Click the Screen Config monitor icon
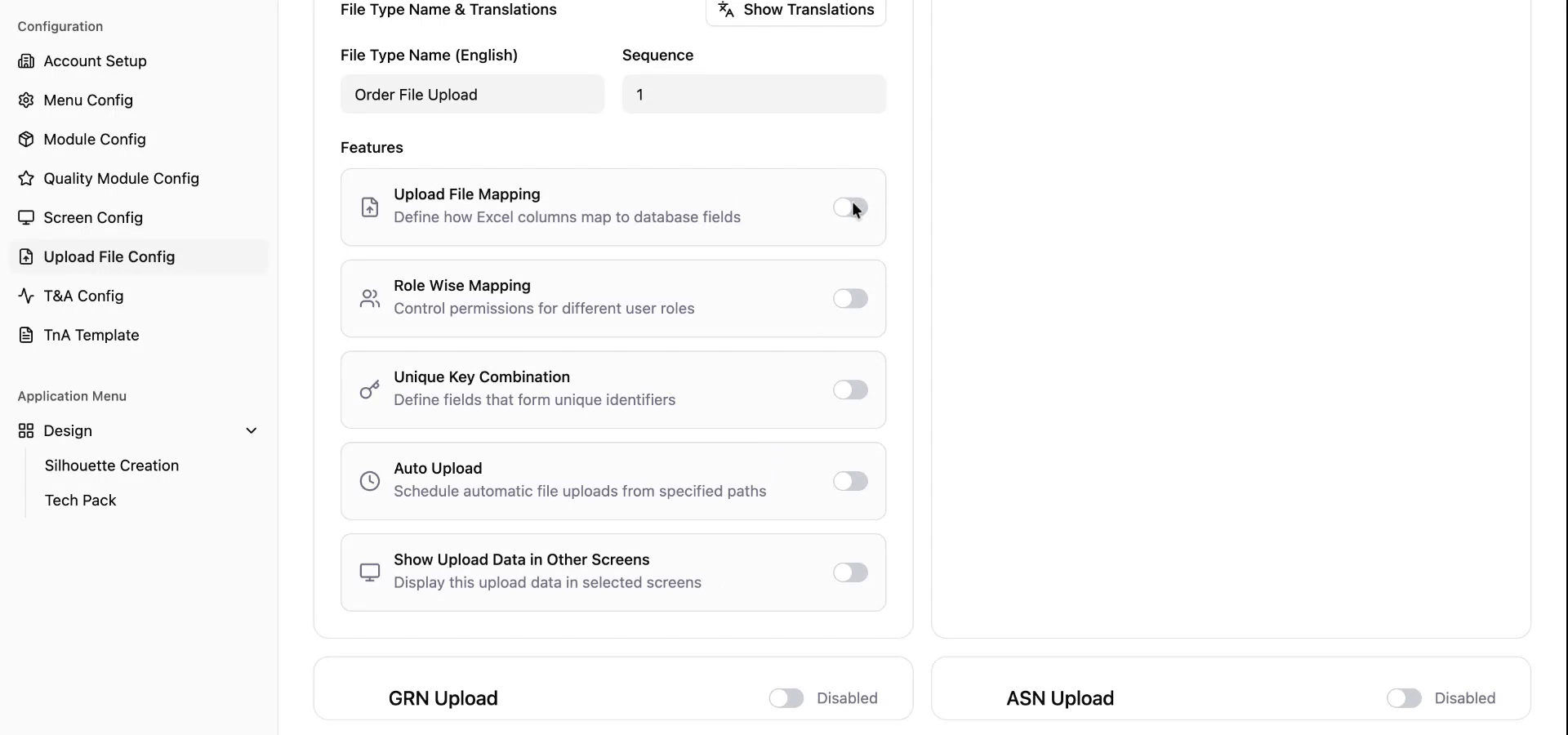The image size is (1568, 735). (27, 217)
